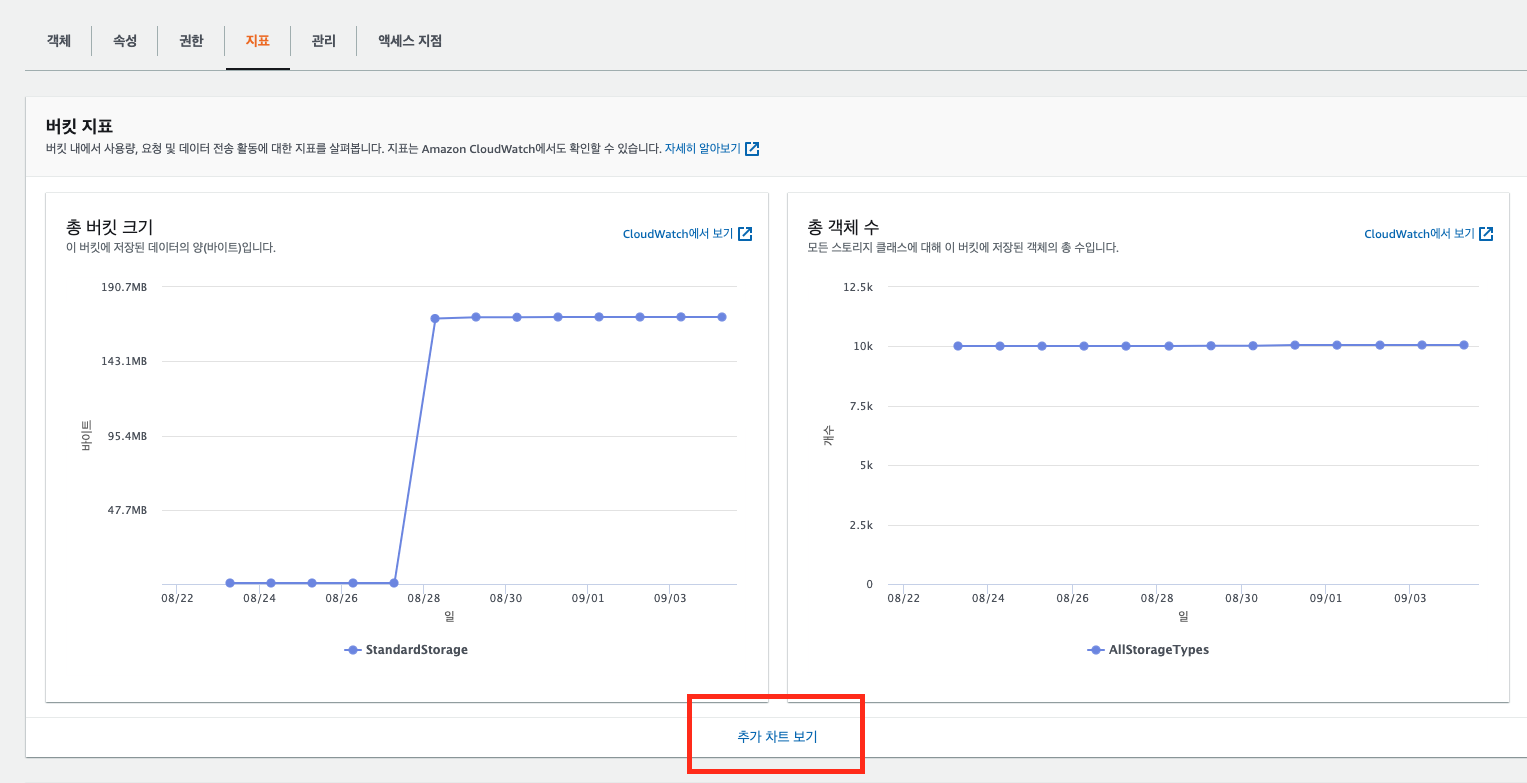
Task: Click 47.7MB axis label
Action: pos(127,510)
